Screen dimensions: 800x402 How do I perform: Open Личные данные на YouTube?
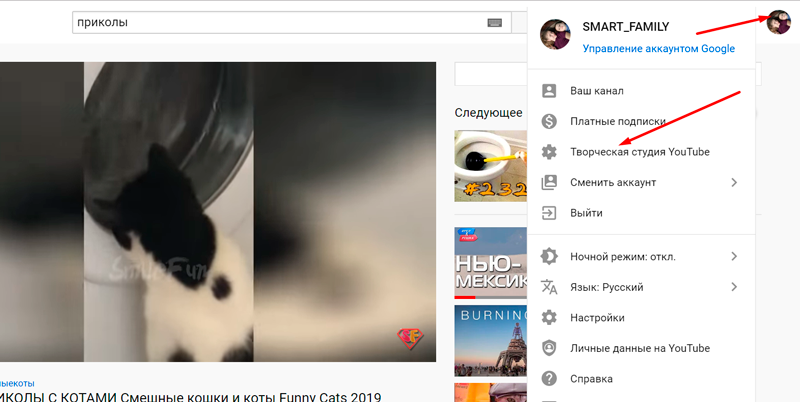point(640,348)
